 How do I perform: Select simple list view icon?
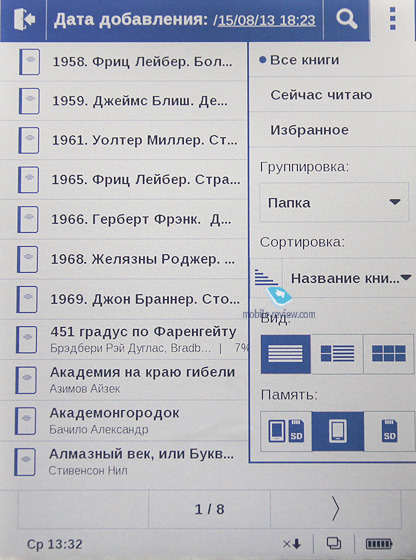286,354
